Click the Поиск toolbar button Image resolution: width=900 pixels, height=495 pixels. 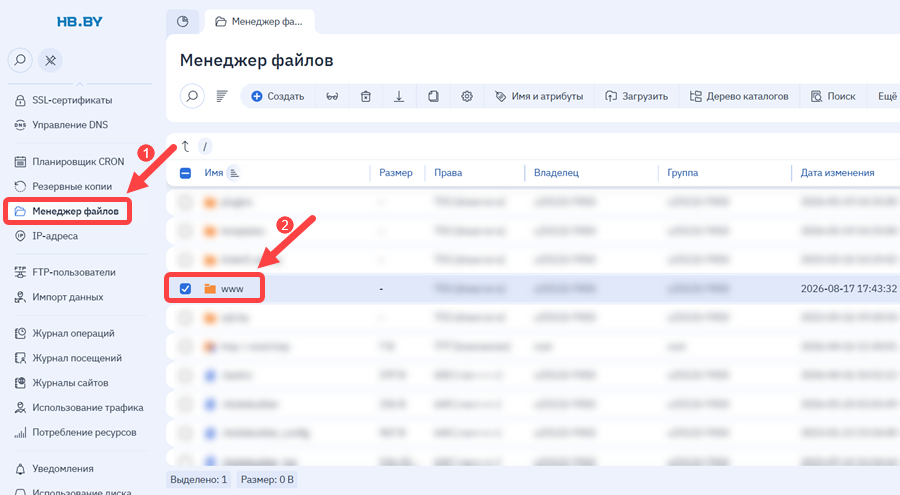coord(833,96)
